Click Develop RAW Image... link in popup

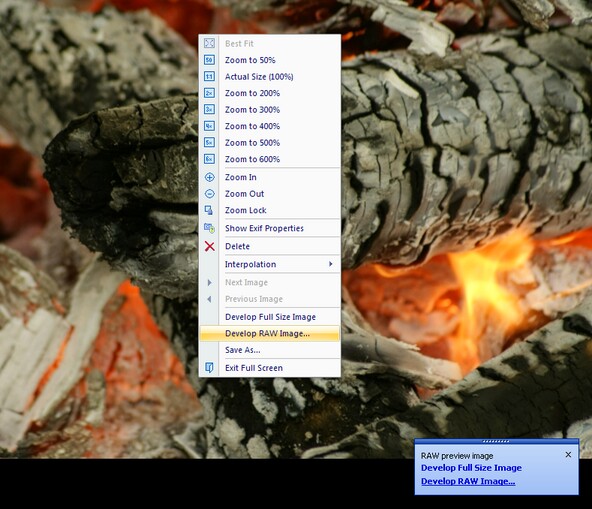[468, 481]
